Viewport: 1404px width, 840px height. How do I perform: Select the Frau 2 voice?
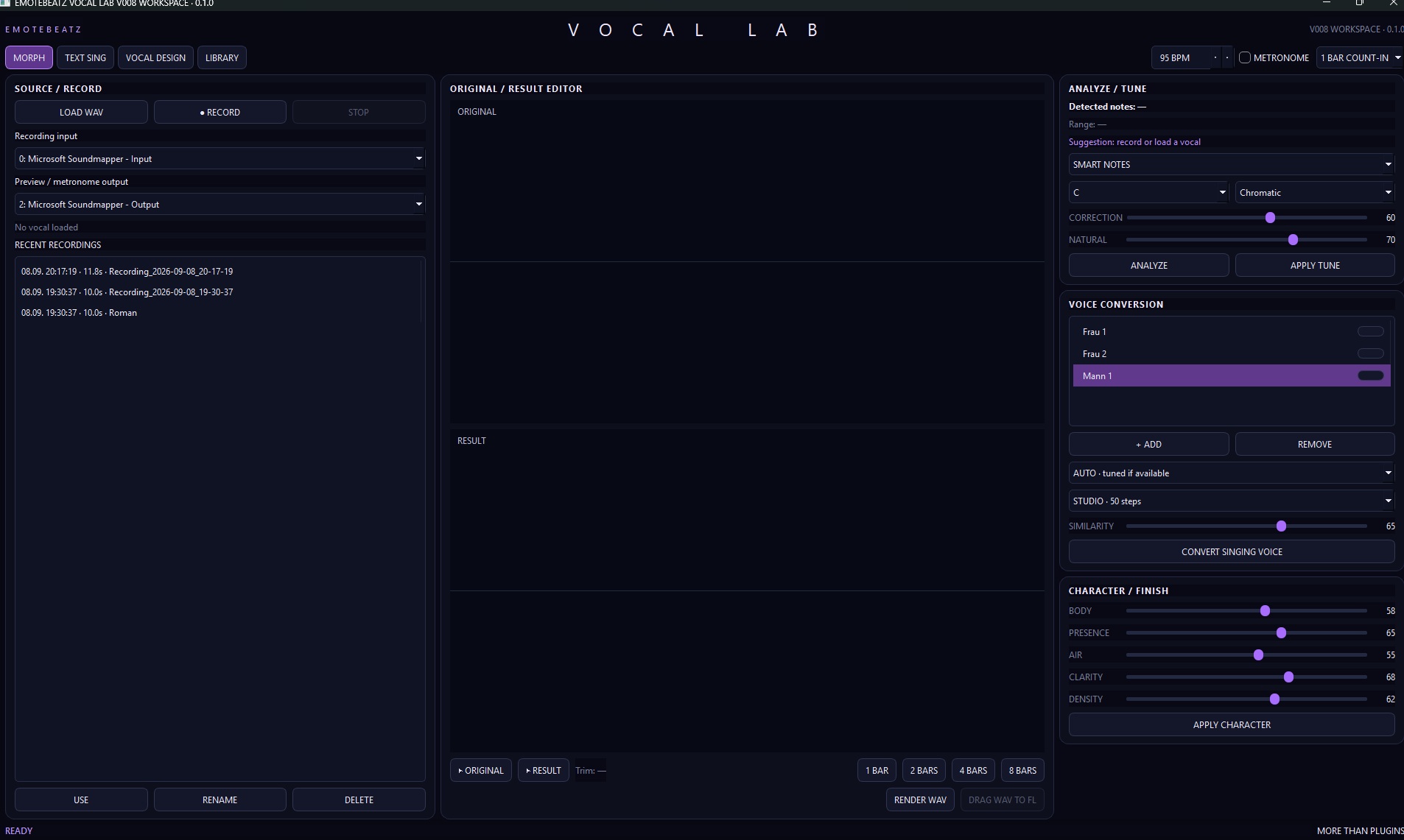click(1232, 353)
